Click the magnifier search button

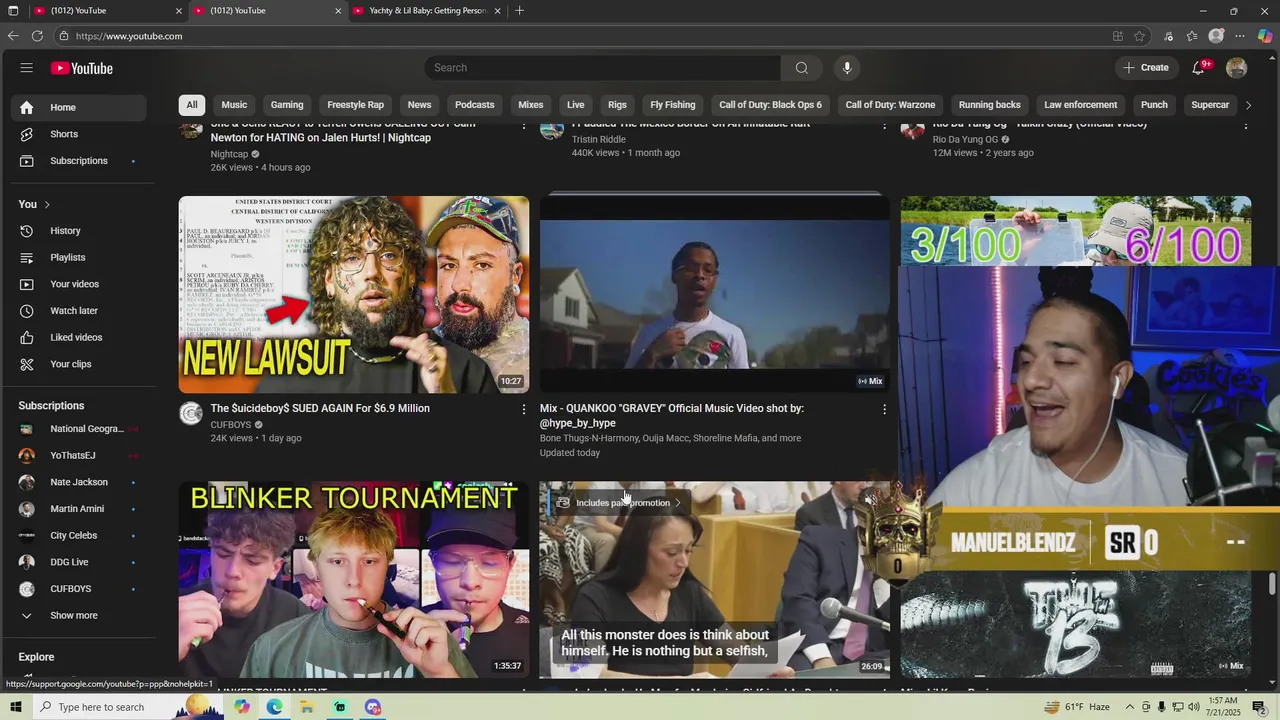point(801,68)
